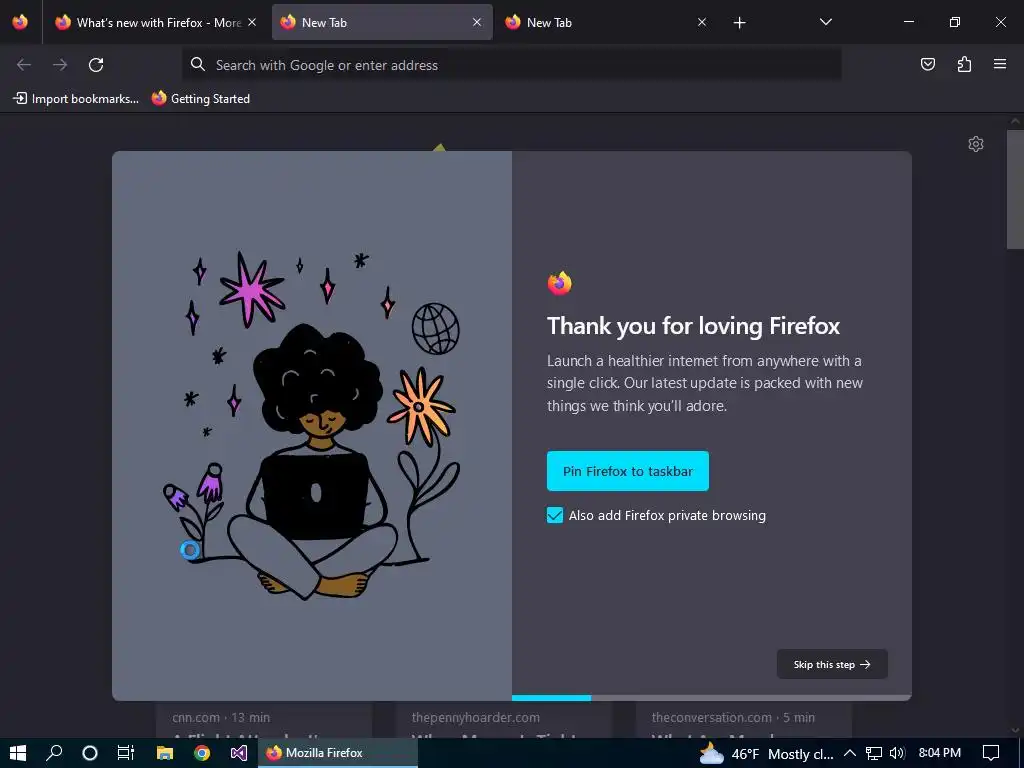Launch Google Chrome from the taskbar
Image resolution: width=1024 pixels, height=768 pixels.
coord(202,753)
